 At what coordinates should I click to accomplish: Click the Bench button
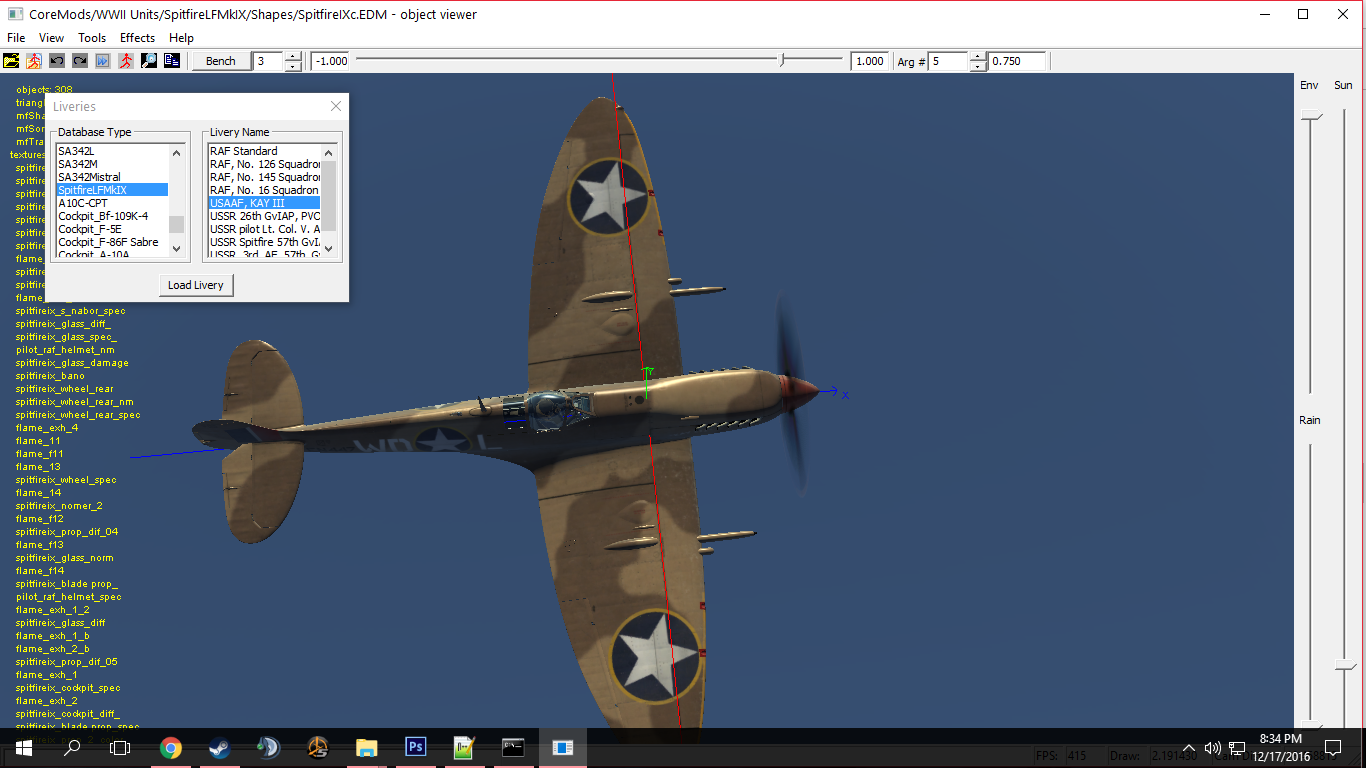pos(220,61)
